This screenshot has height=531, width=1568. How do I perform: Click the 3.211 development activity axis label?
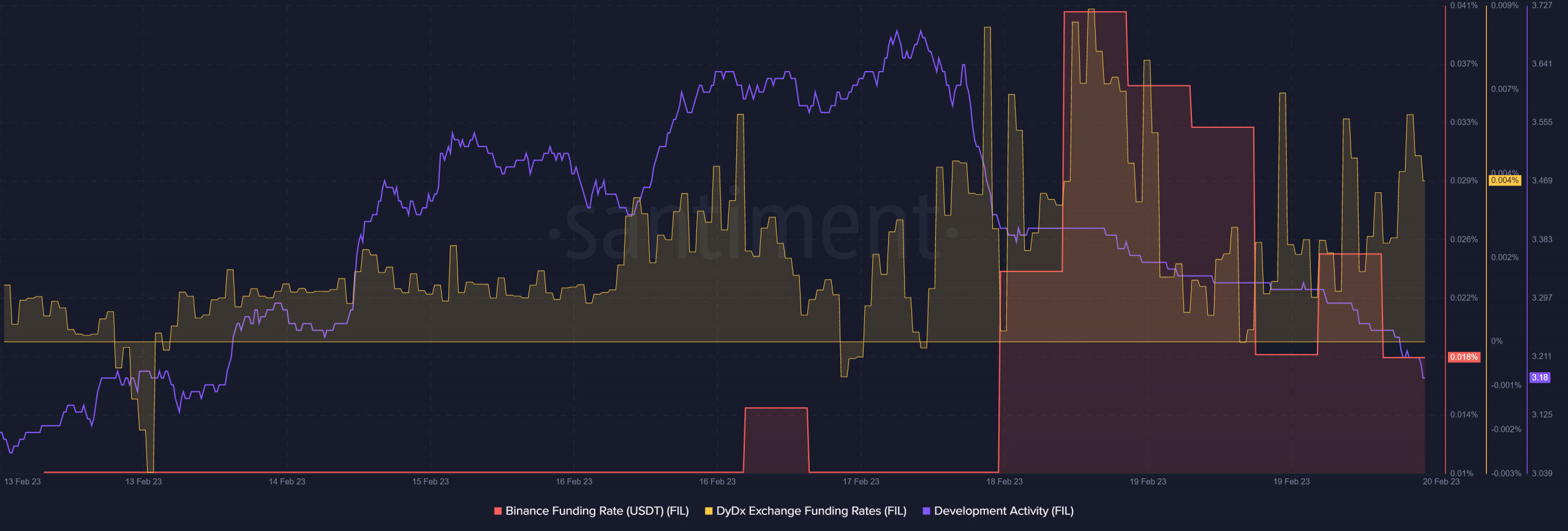[1542, 356]
